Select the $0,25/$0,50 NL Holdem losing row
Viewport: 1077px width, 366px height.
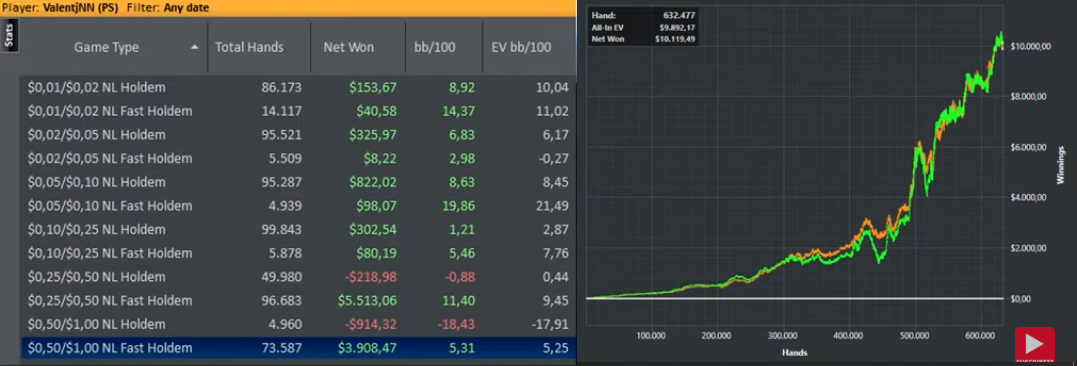pyautogui.click(x=297, y=277)
